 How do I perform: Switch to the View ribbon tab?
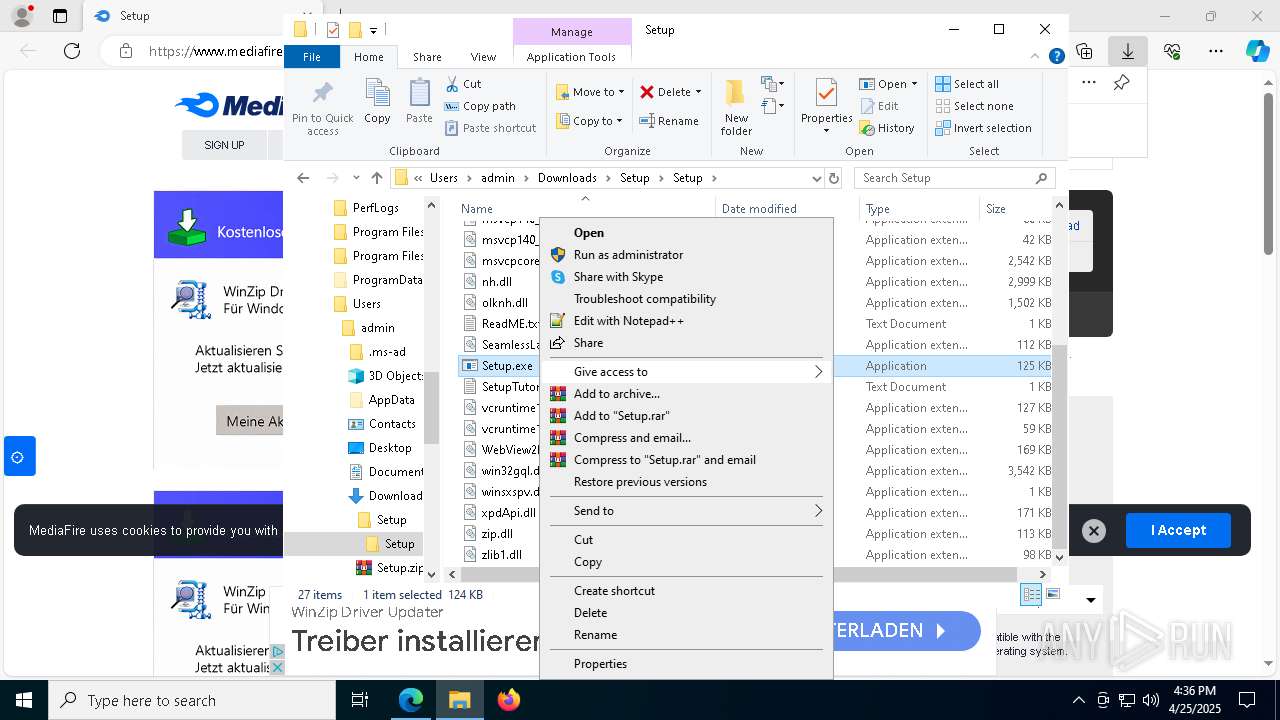[483, 57]
